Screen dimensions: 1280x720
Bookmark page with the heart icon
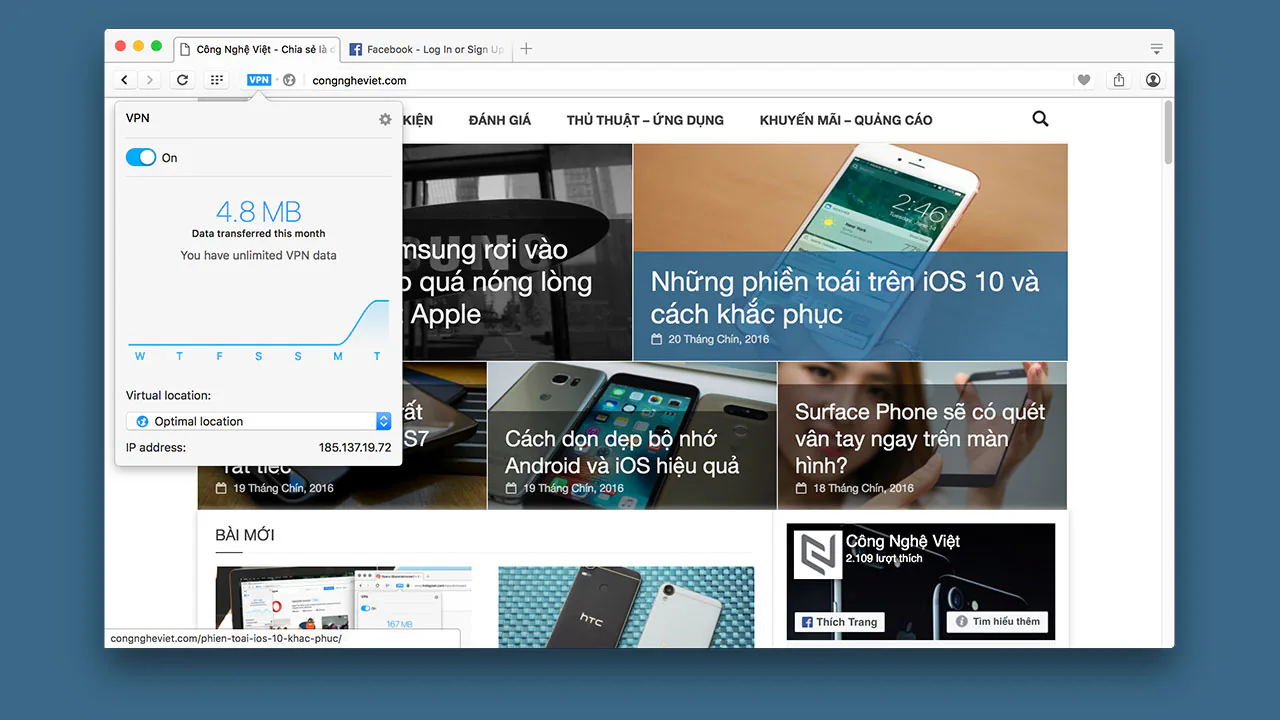coord(1083,80)
